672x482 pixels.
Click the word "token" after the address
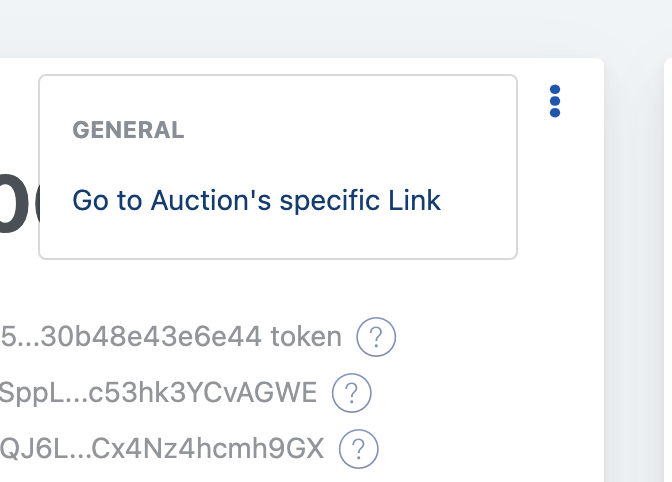pyautogui.click(x=306, y=337)
